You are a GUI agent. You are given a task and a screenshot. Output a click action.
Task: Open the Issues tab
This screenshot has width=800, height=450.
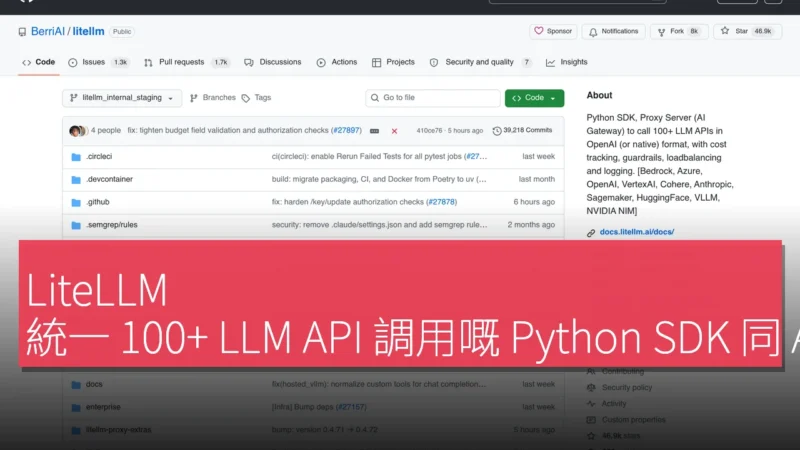pyautogui.click(x=98, y=62)
